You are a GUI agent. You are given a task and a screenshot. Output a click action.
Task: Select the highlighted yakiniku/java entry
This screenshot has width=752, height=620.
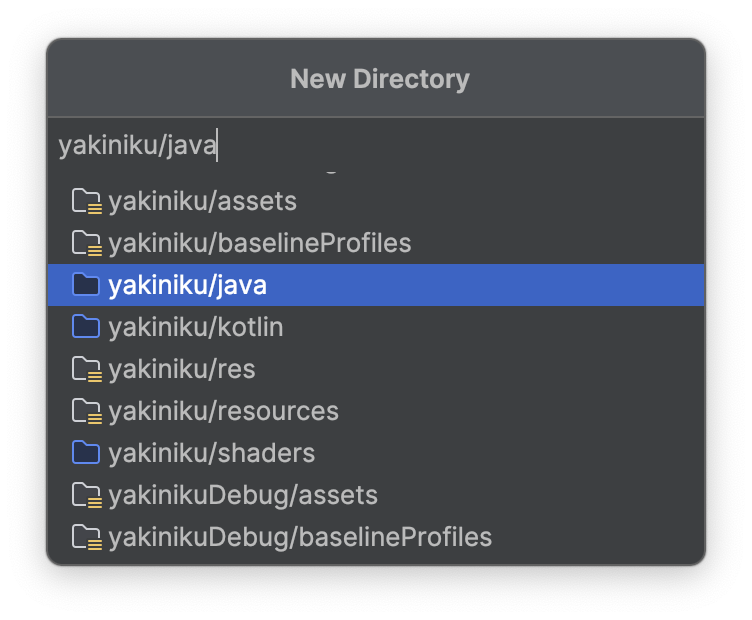tap(188, 285)
